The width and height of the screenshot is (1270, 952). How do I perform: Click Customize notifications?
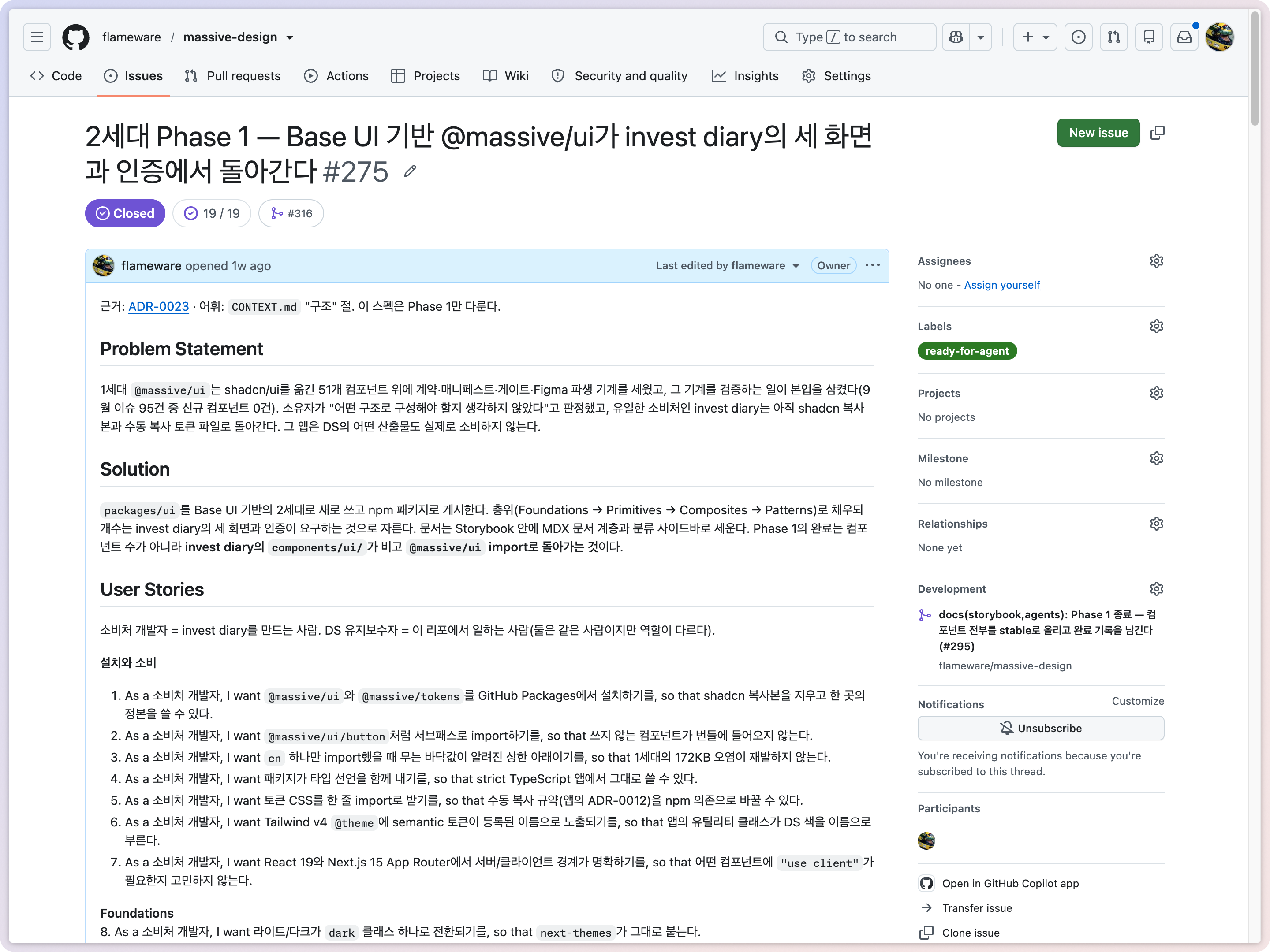(x=1138, y=701)
